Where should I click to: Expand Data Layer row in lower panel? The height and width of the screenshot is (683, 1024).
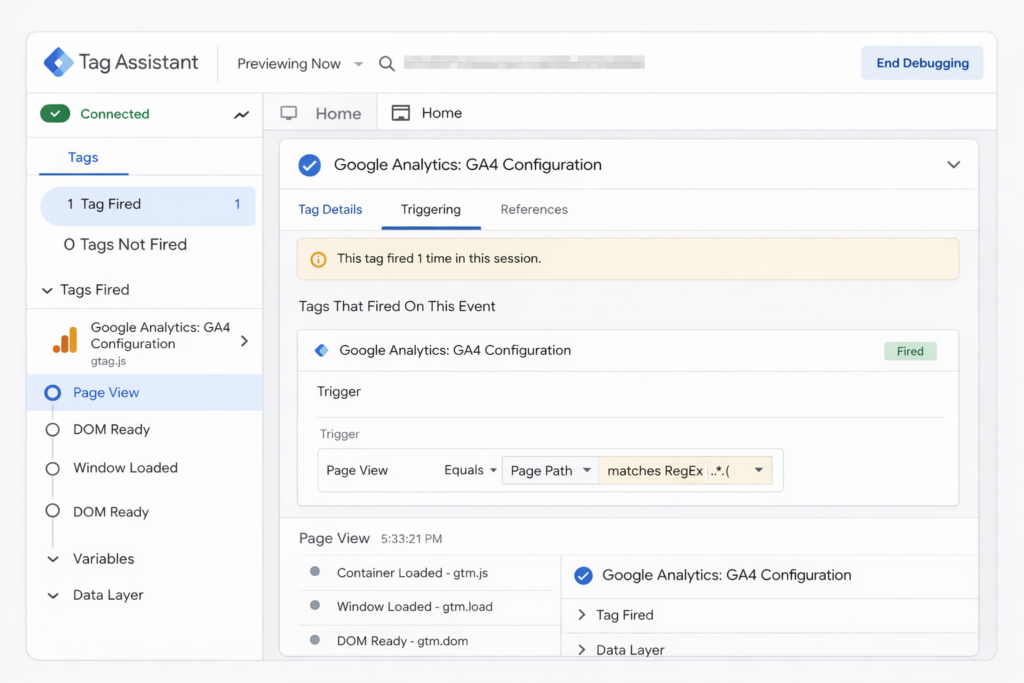[x=582, y=650]
